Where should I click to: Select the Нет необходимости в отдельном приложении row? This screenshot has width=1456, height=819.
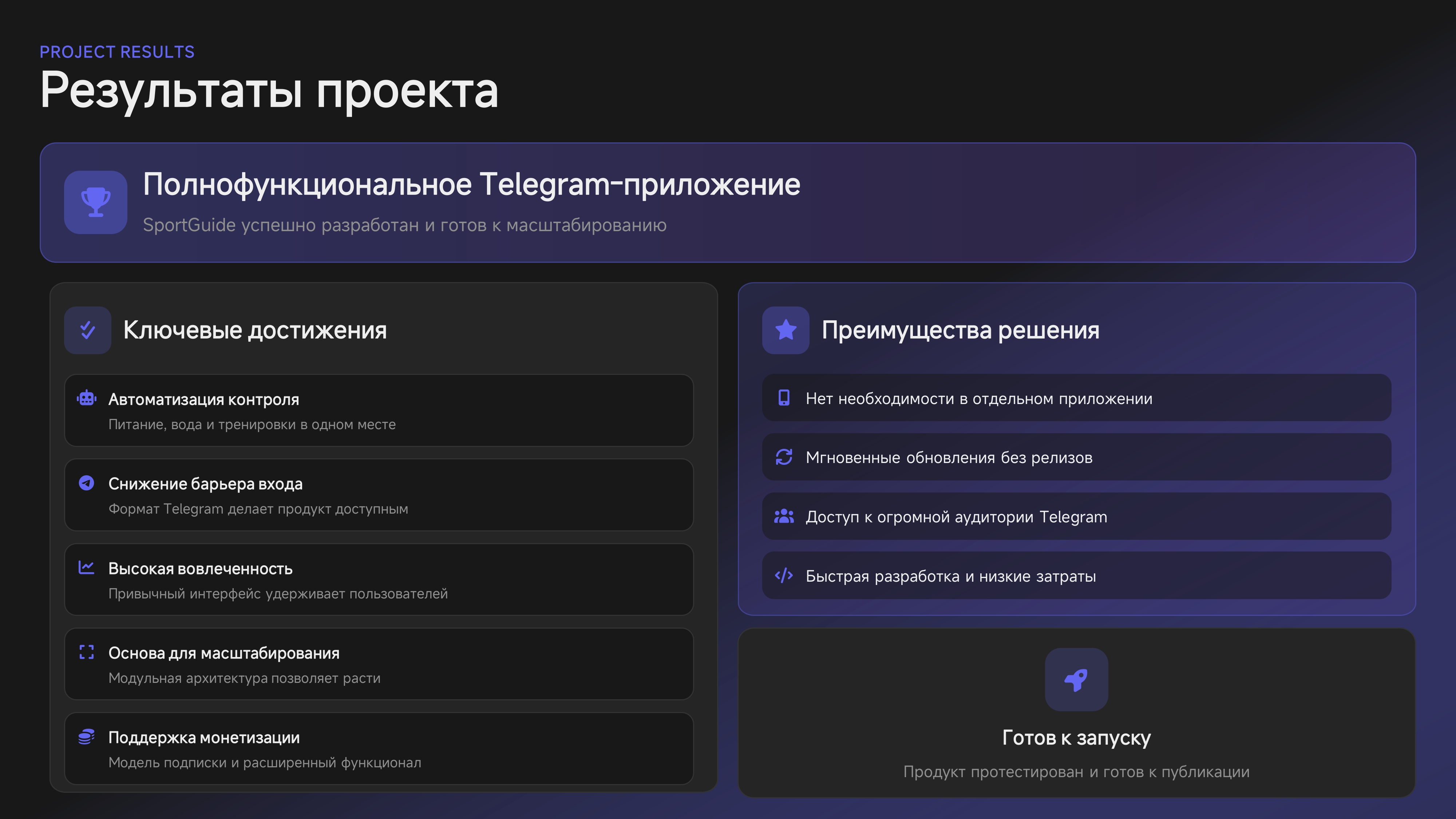click(x=1076, y=398)
